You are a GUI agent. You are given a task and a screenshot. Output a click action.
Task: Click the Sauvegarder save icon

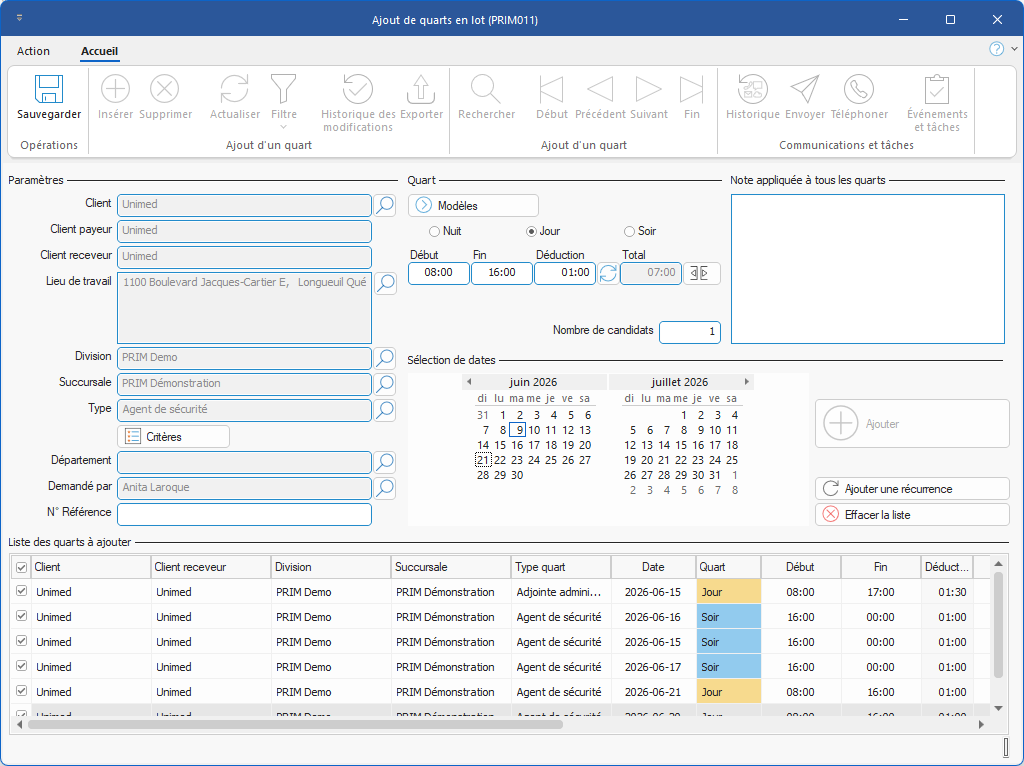49,89
